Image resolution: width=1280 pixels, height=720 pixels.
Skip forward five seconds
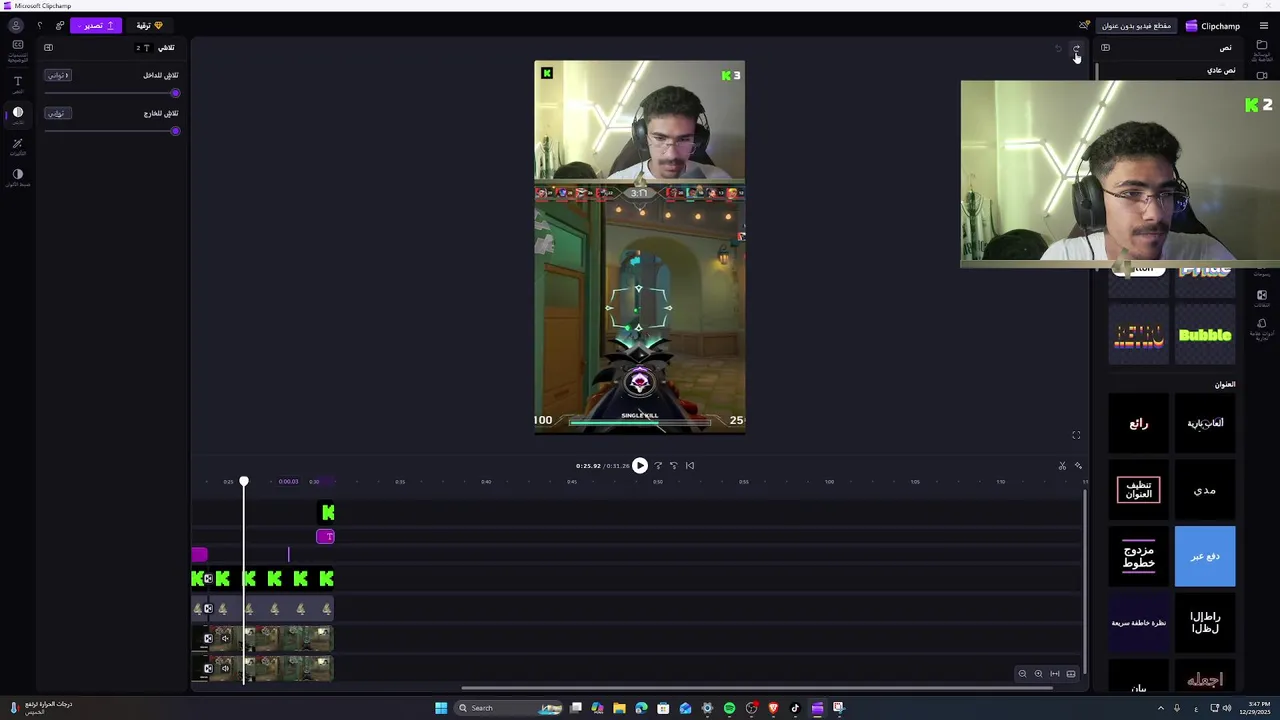point(658,465)
